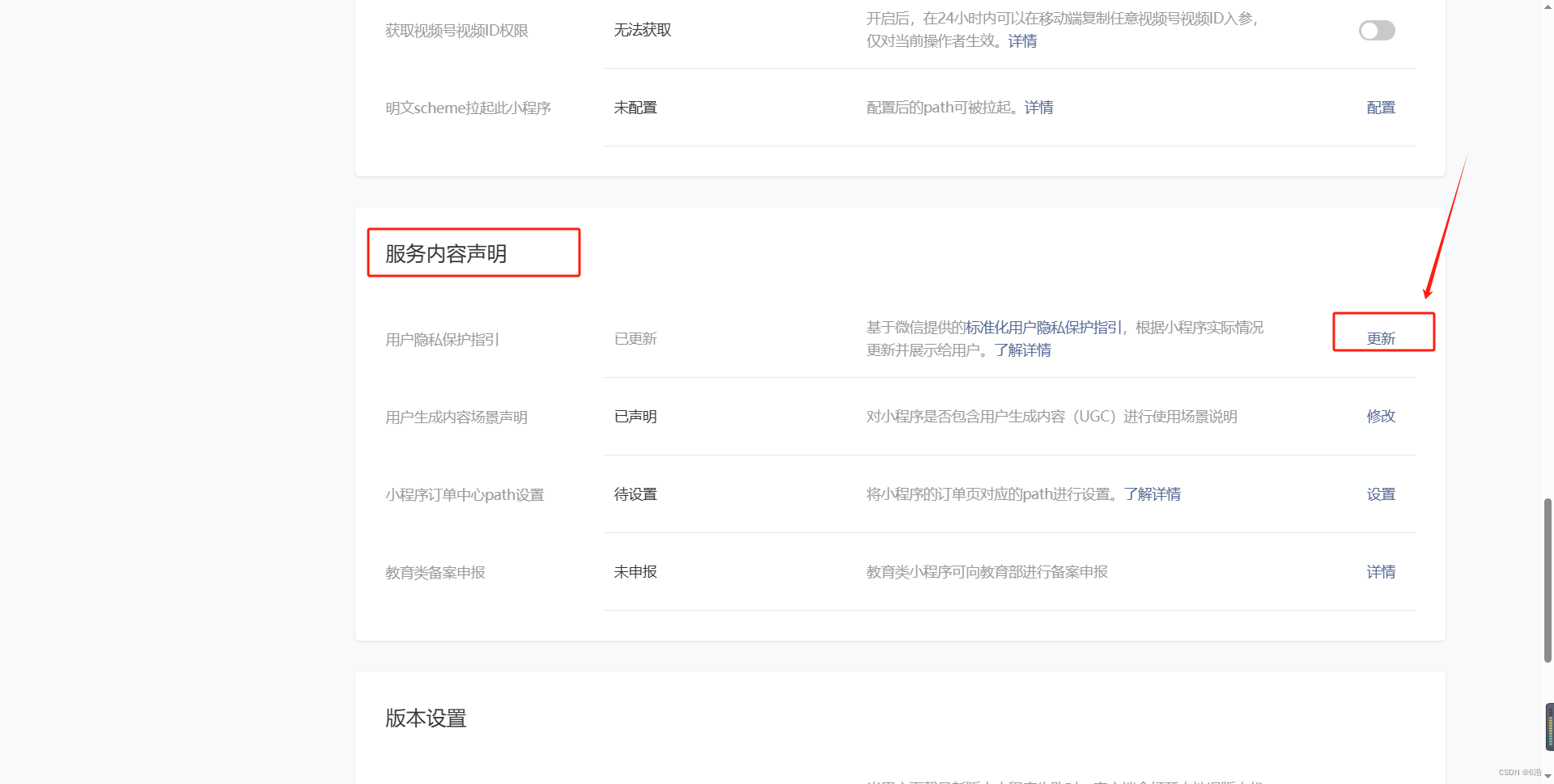Select the 版本设置 heading text
This screenshot has height=784, width=1554.
pyautogui.click(x=426, y=718)
